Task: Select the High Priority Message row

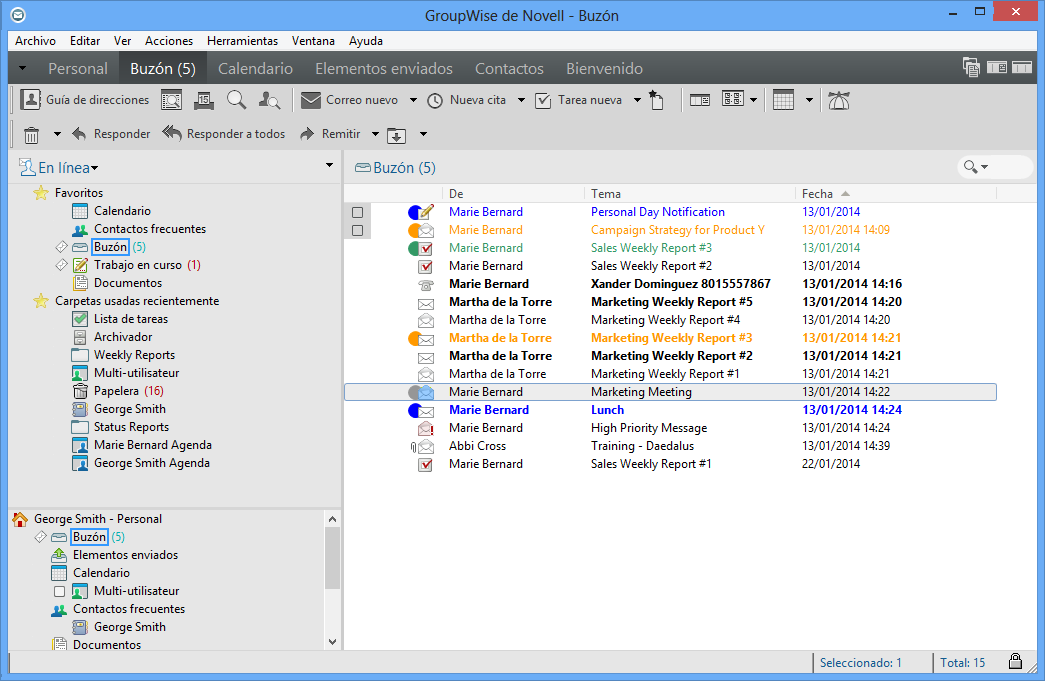Action: 670,428
